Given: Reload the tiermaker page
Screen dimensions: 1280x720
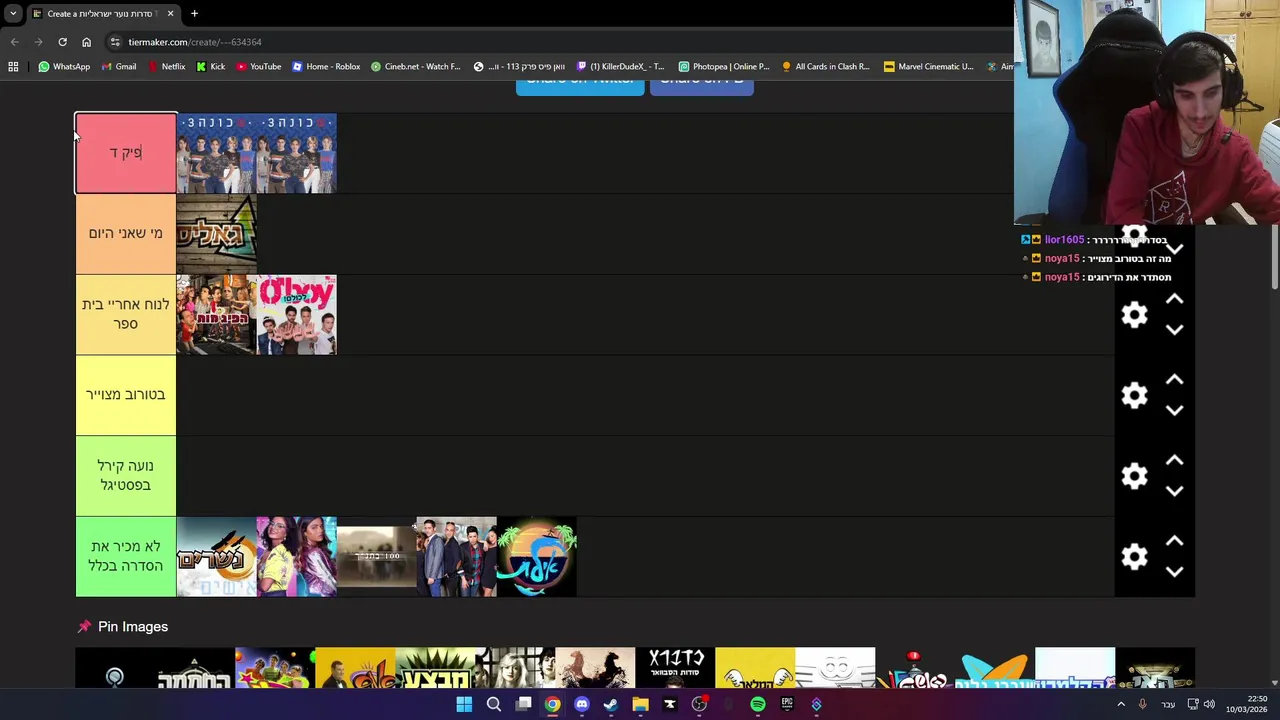Looking at the screenshot, I should pos(62,42).
